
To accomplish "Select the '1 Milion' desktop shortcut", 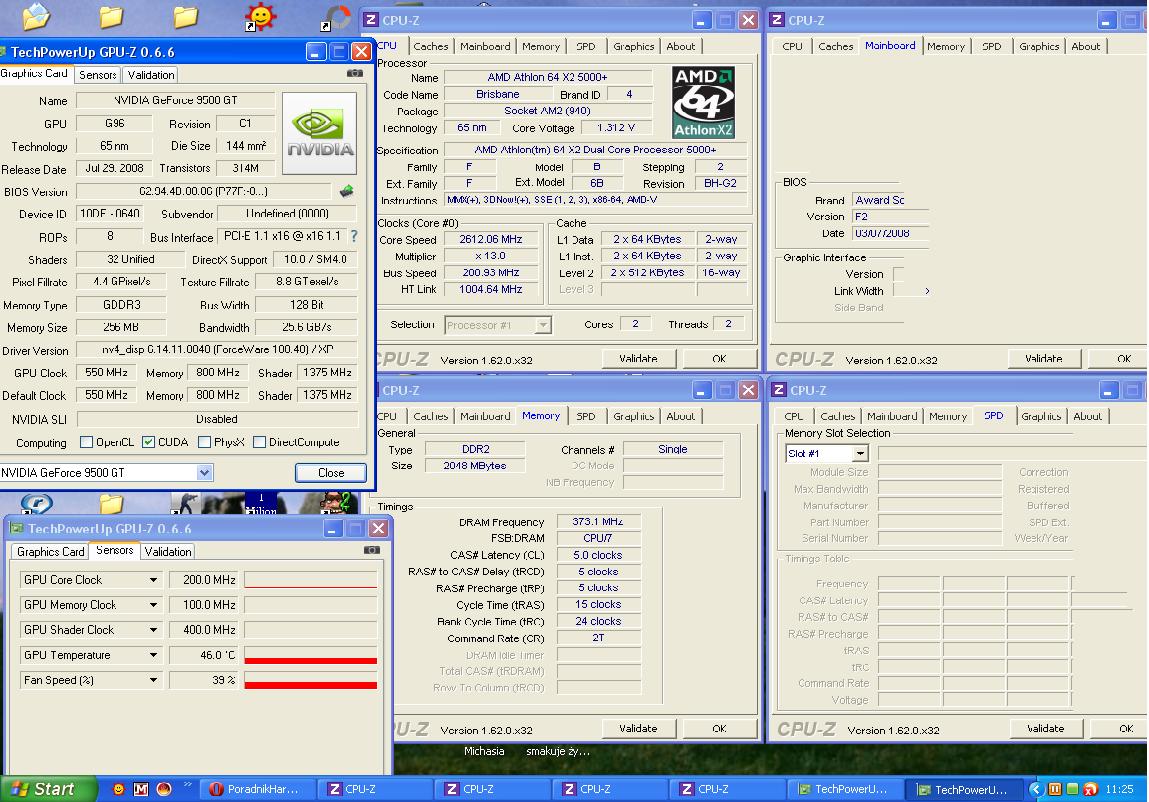I will 261,503.
